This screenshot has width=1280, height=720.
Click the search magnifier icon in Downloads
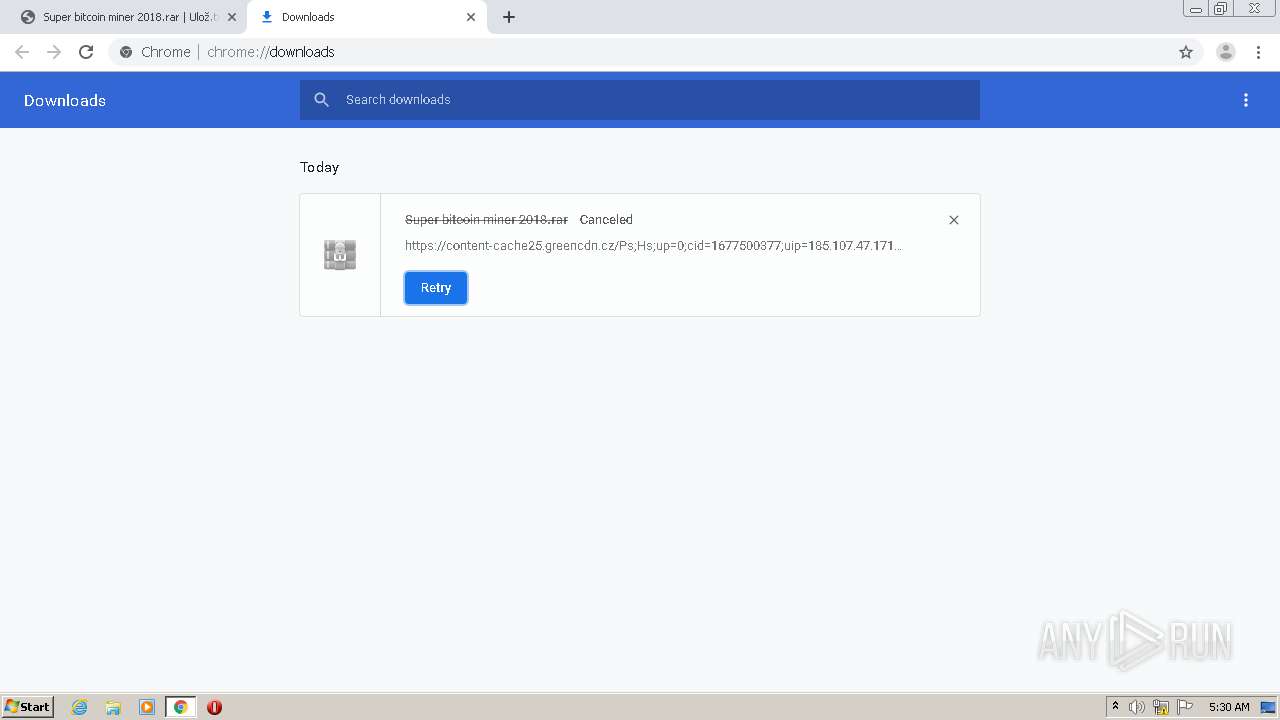[x=321, y=100]
